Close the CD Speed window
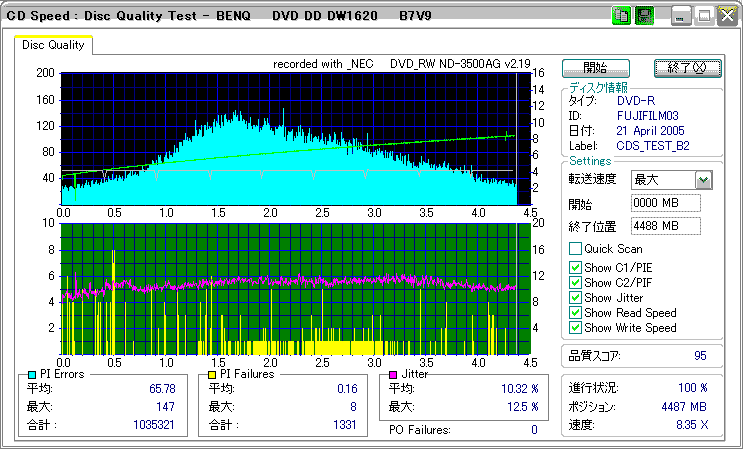The width and height of the screenshot is (743, 449). coord(726,17)
